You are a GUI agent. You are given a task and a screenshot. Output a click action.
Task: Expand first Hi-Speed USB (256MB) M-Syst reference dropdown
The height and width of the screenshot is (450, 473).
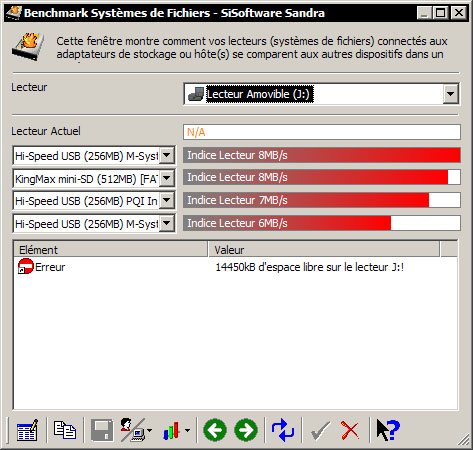(167, 155)
